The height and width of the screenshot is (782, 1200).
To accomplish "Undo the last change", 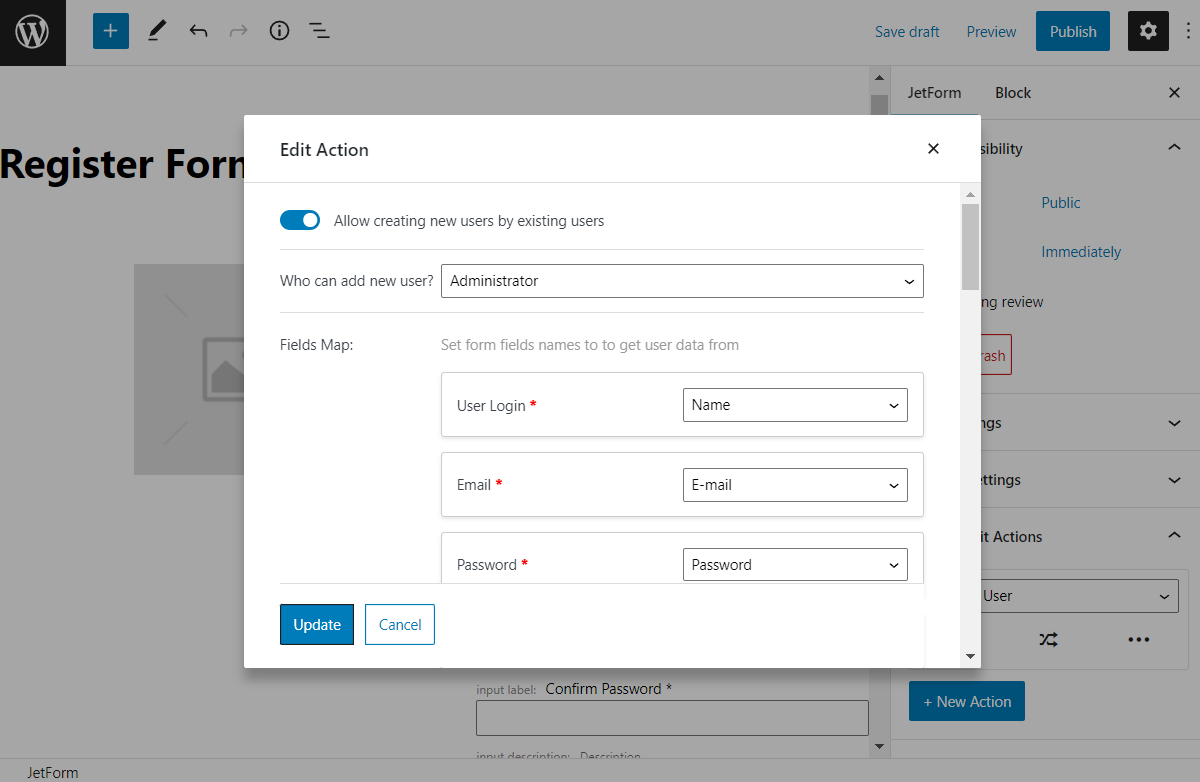I will [198, 31].
